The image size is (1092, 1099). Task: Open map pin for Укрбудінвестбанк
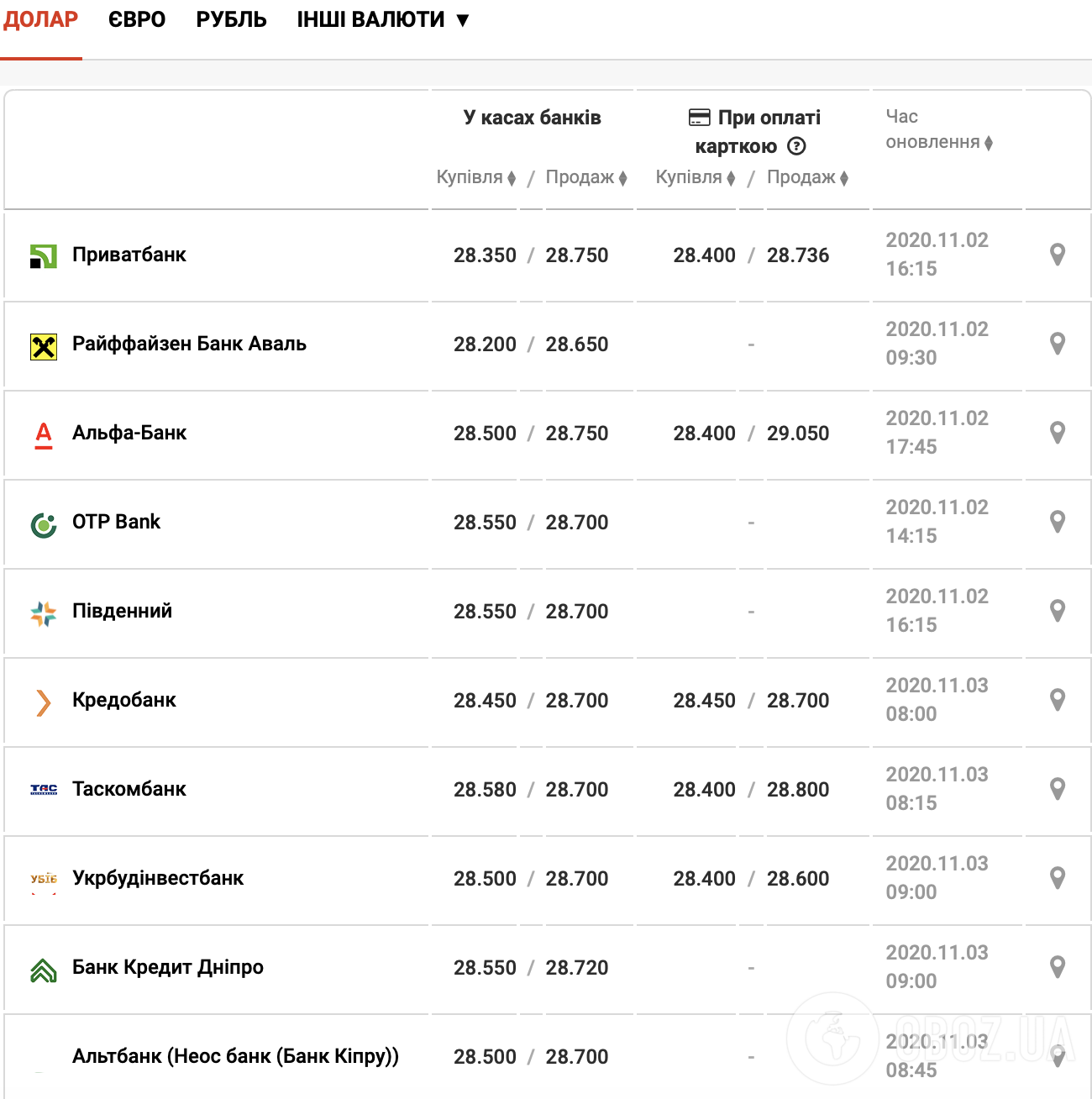click(x=1058, y=878)
